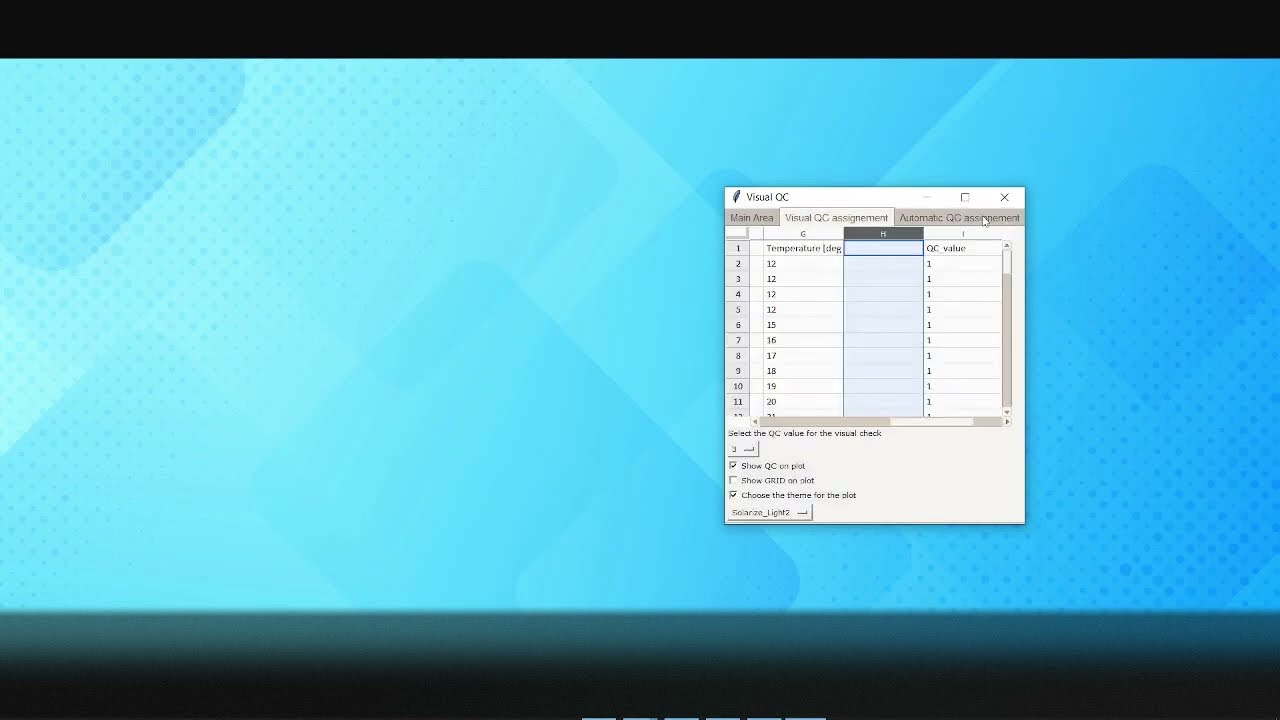Click QC_value cell 1 in row 9
Viewport: 1280px width, 720px height.
(x=962, y=371)
